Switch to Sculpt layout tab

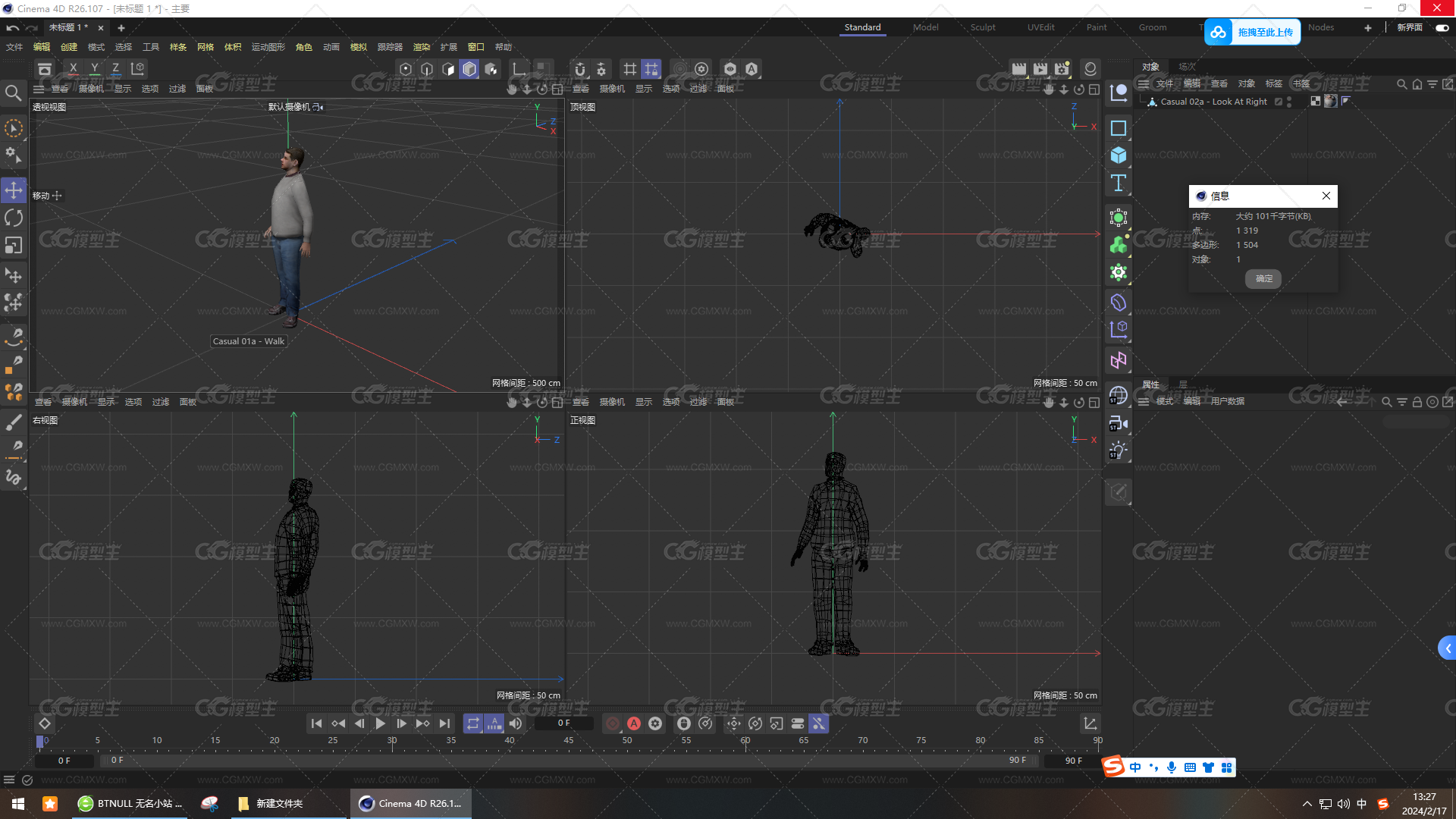(983, 27)
